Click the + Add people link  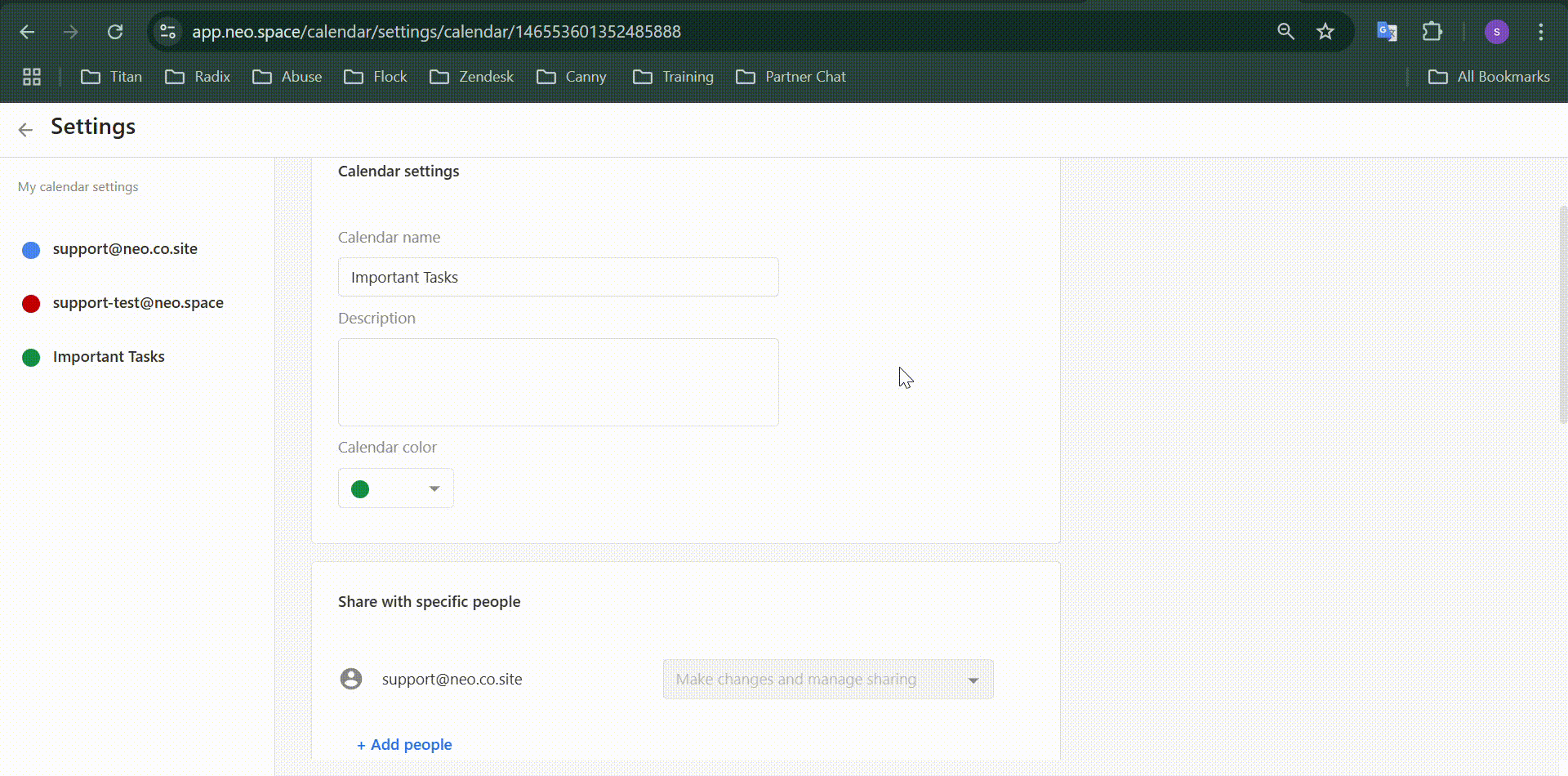point(404,745)
